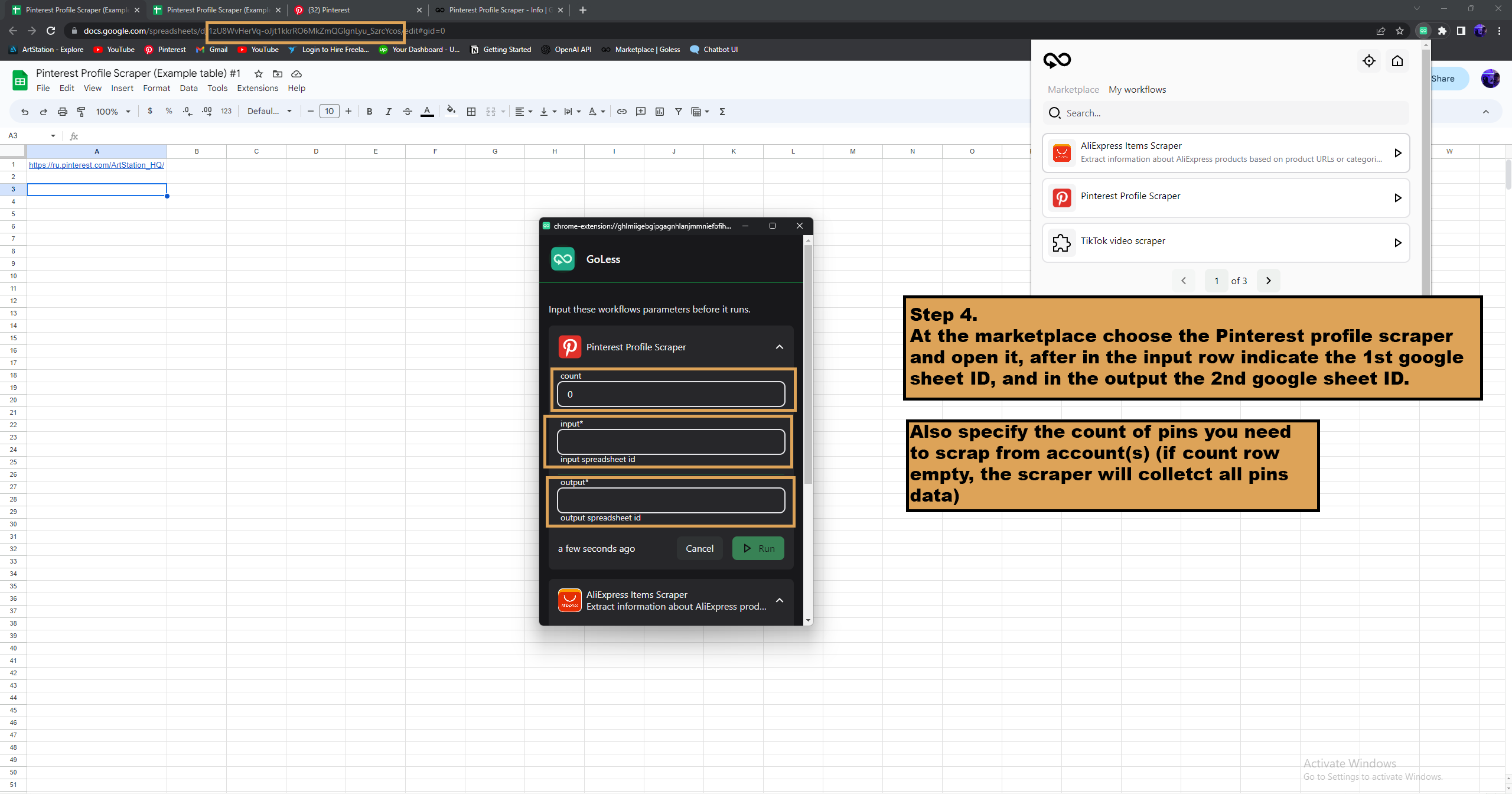Format as currency with dollar icon
The width and height of the screenshot is (1512, 794).
(150, 111)
